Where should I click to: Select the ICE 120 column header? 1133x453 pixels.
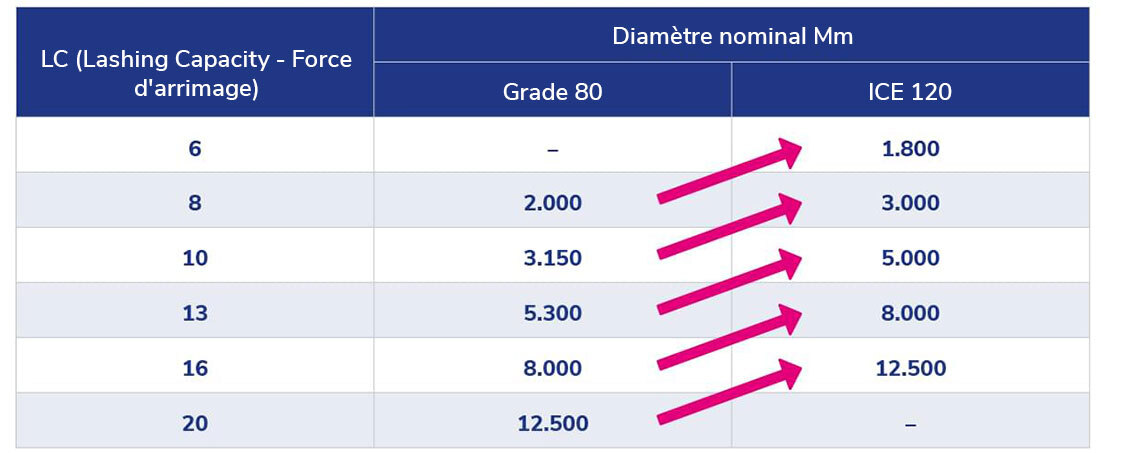coord(910,92)
